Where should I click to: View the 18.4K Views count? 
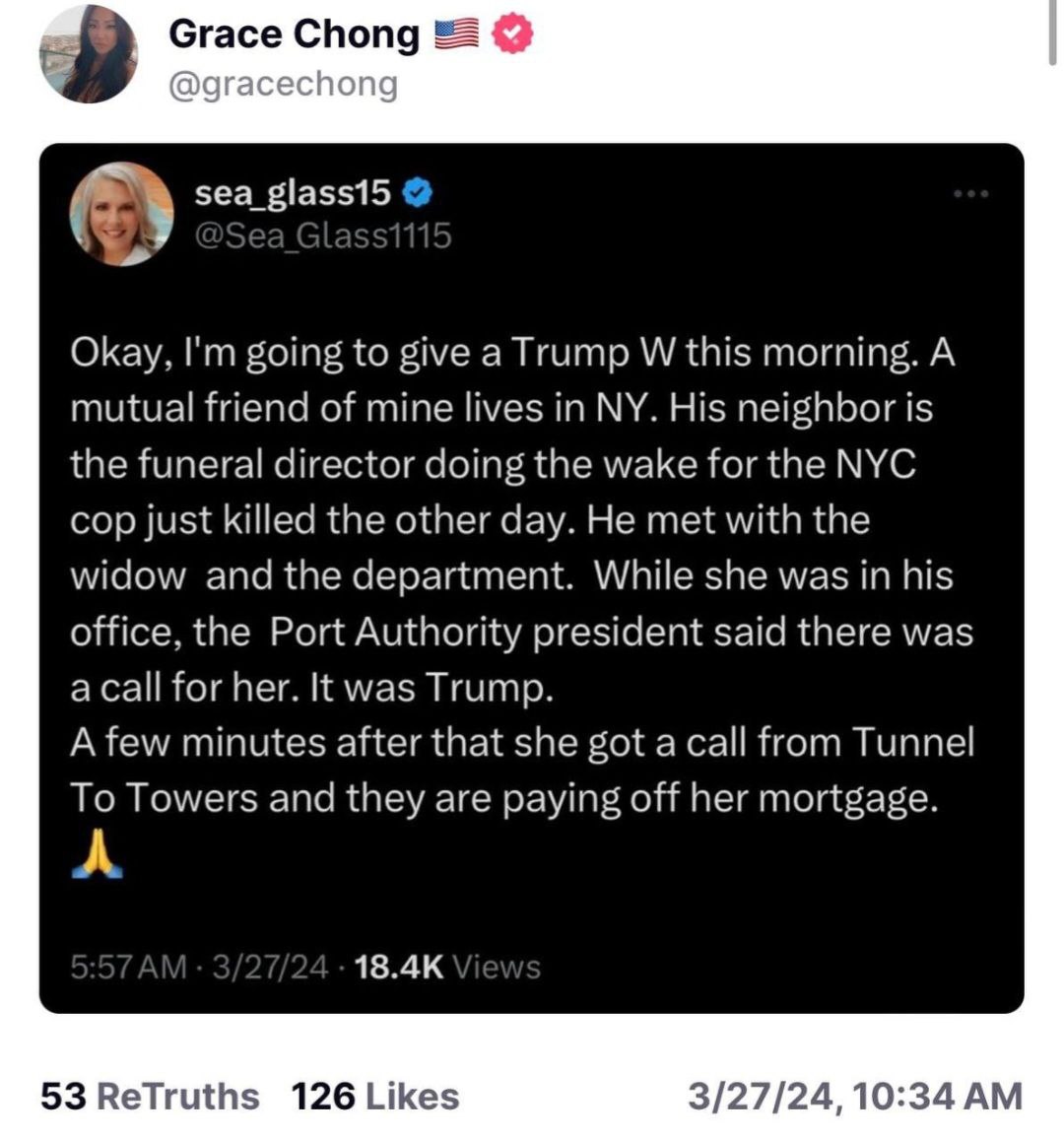click(x=447, y=967)
